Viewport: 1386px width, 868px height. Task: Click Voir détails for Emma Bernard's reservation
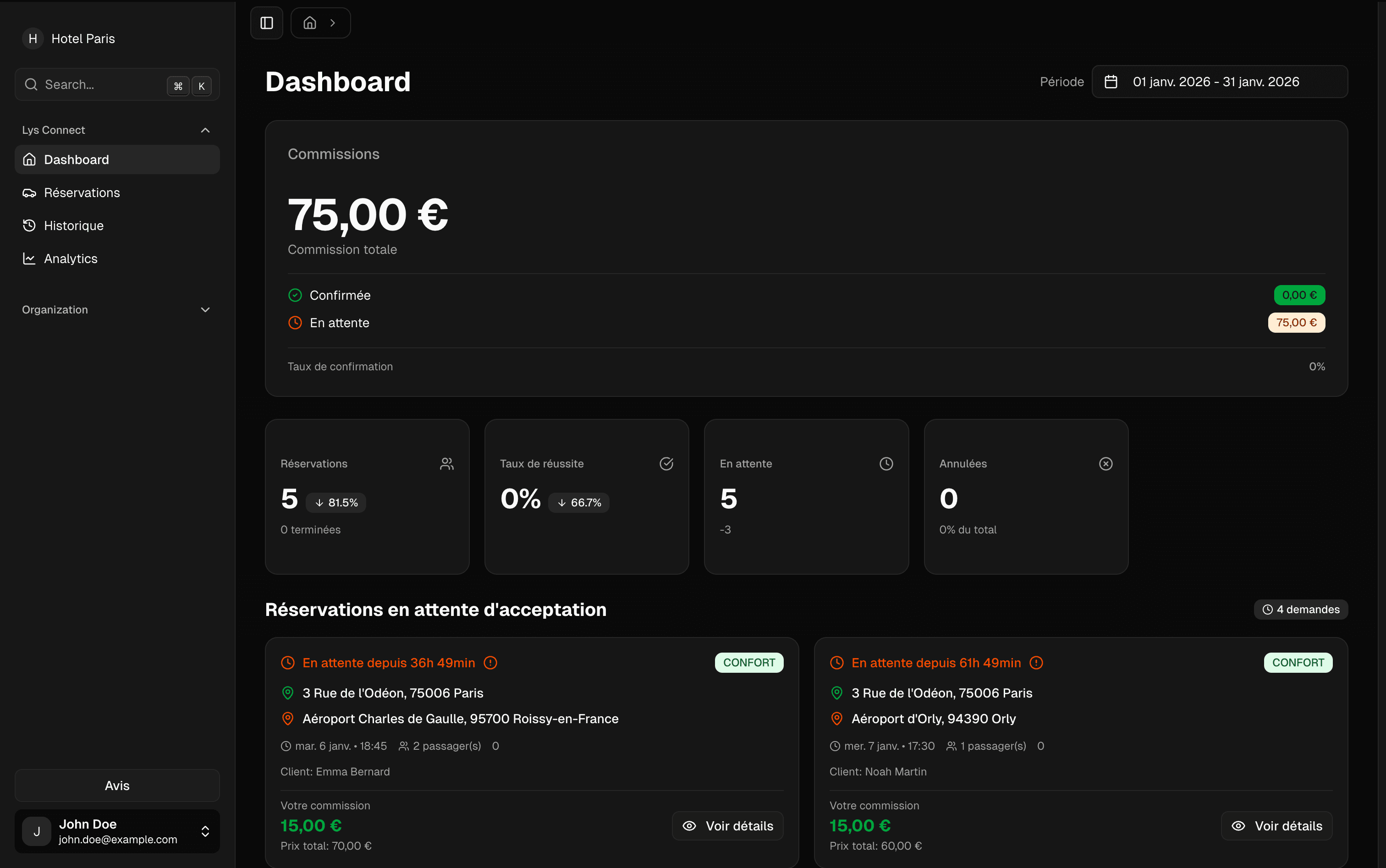(727, 825)
